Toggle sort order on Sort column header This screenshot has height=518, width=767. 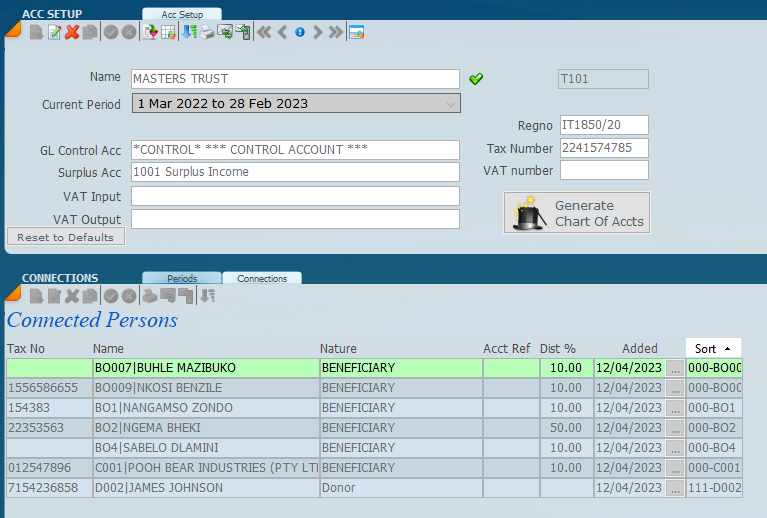[713, 348]
